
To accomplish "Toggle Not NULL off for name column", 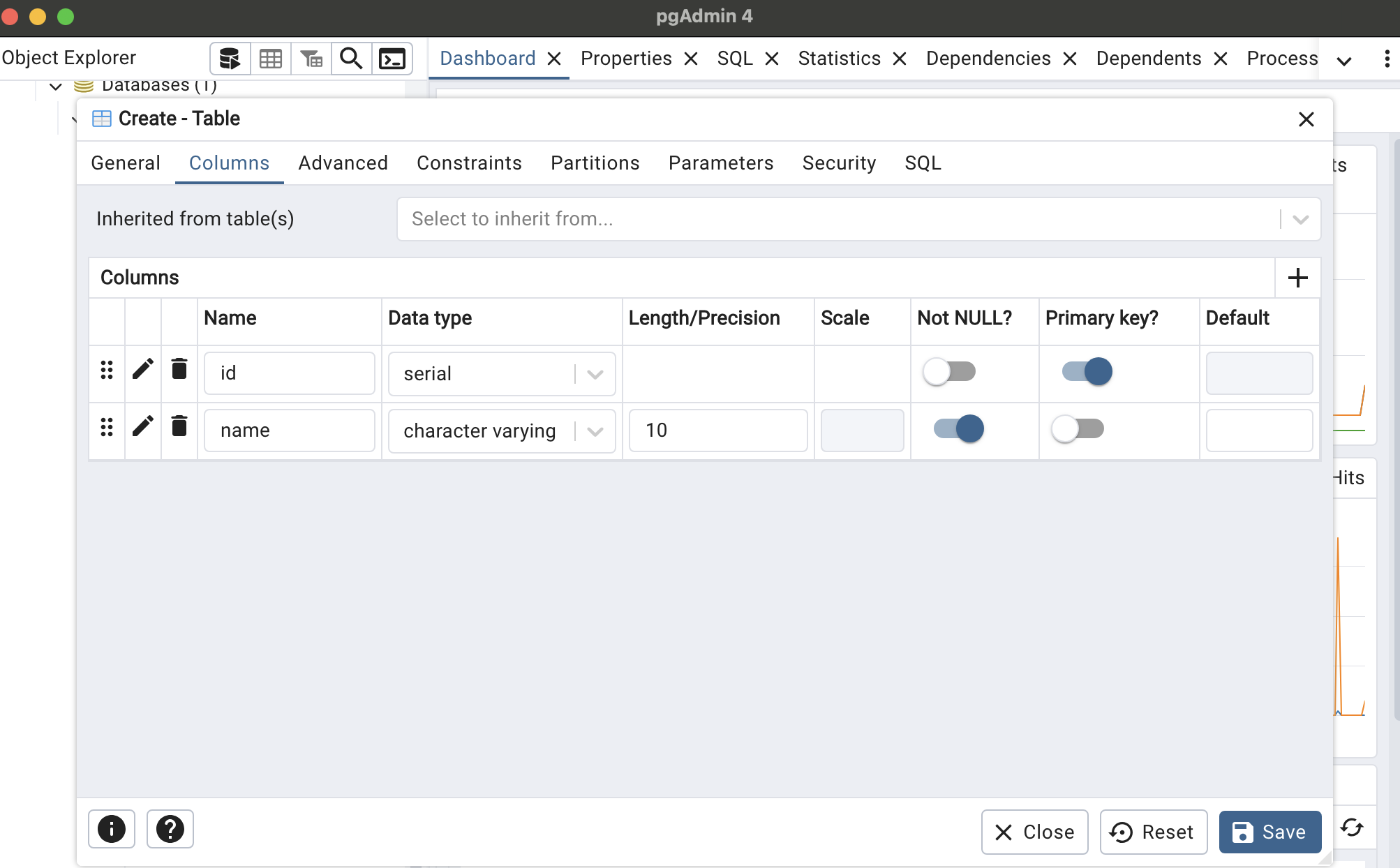I will click(958, 428).
